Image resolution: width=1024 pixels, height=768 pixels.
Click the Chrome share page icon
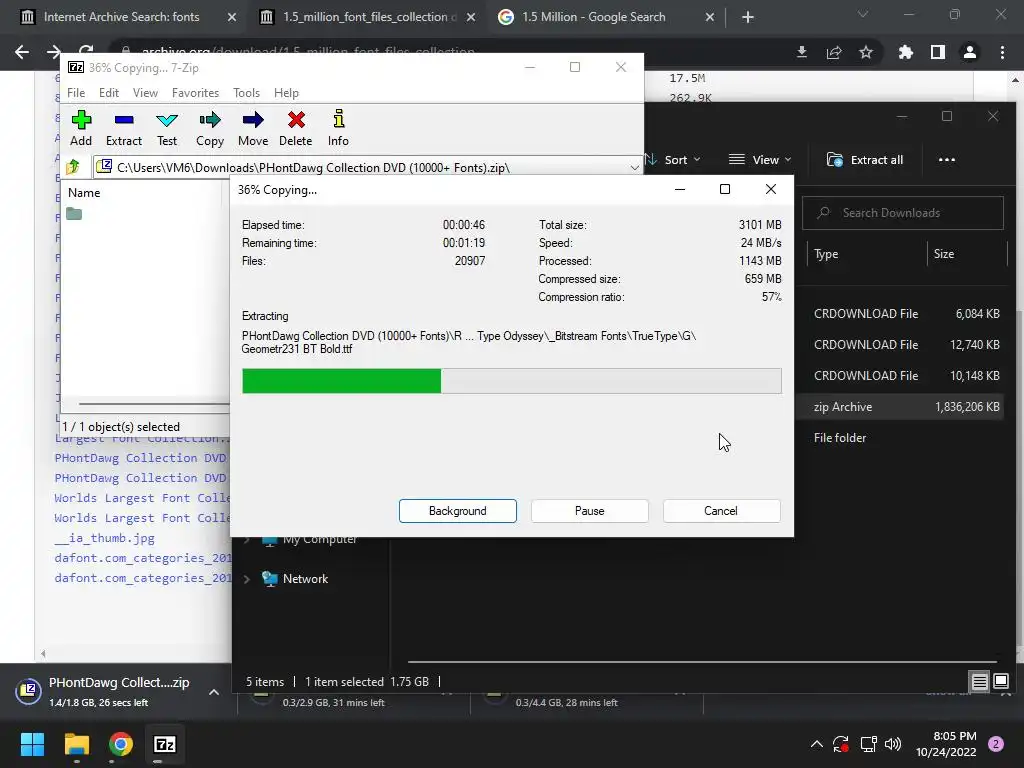[834, 52]
